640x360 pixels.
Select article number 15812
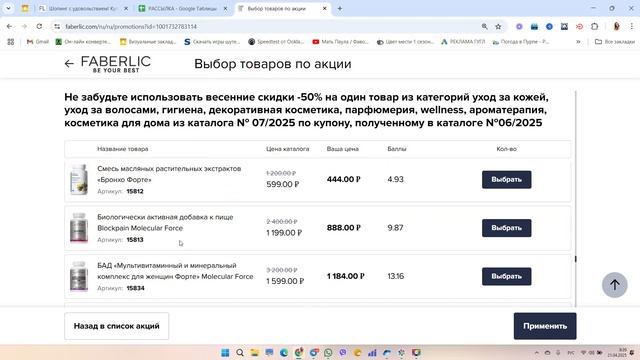tap(135, 191)
